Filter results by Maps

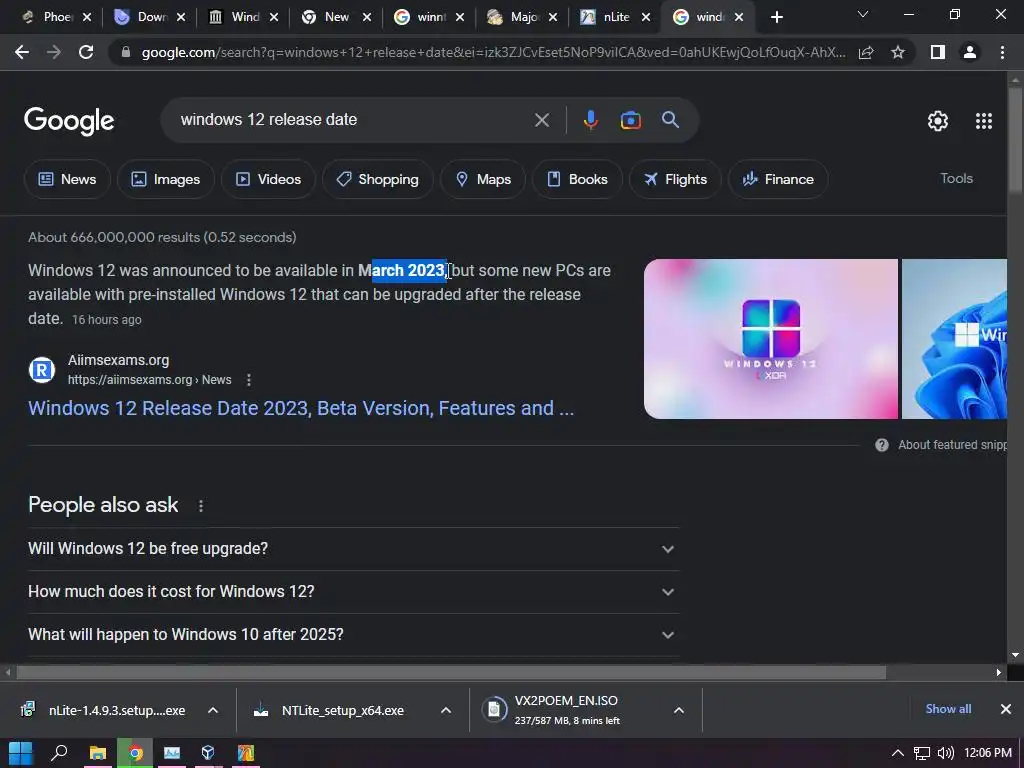[x=483, y=180]
